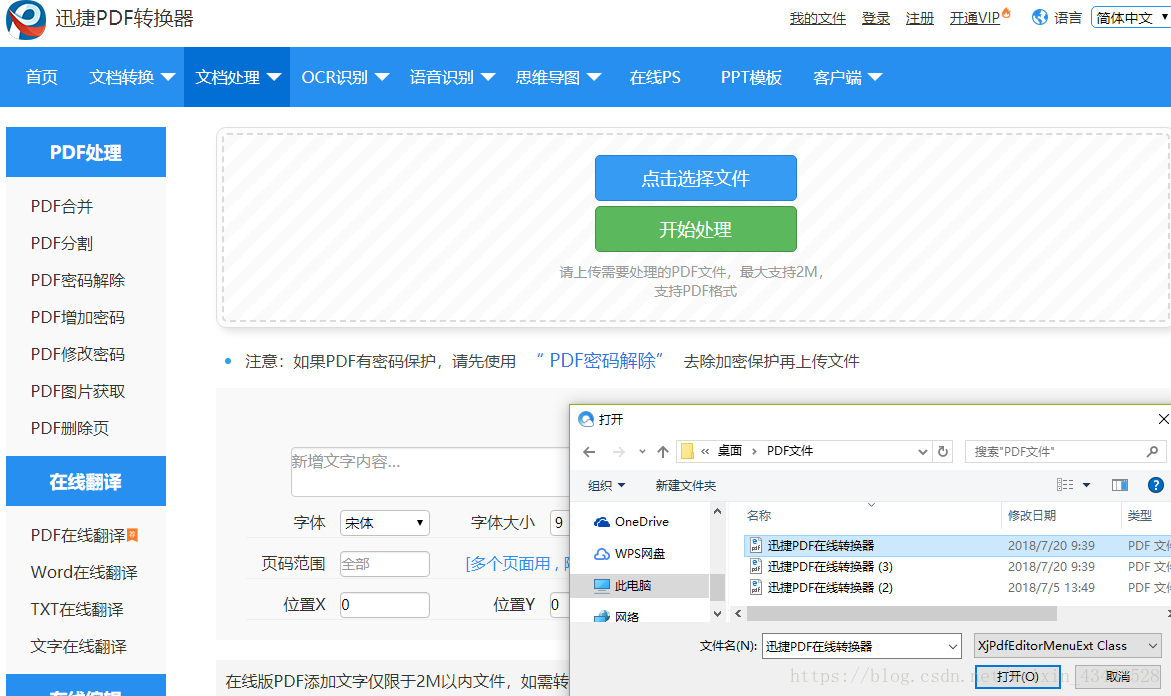
Task: Open the 我的文件 link
Action: click(x=818, y=18)
